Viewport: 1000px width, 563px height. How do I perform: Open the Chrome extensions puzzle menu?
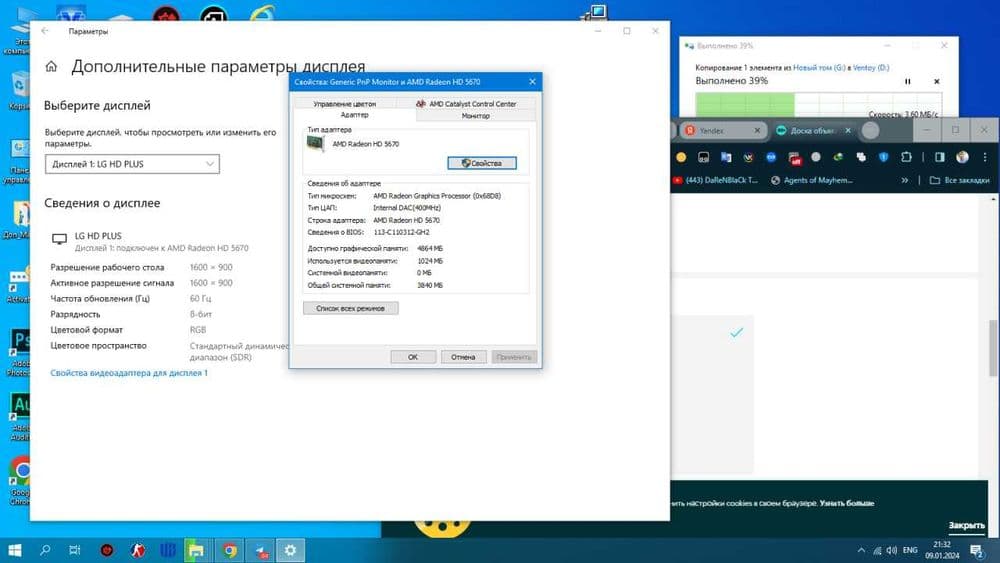[906, 157]
